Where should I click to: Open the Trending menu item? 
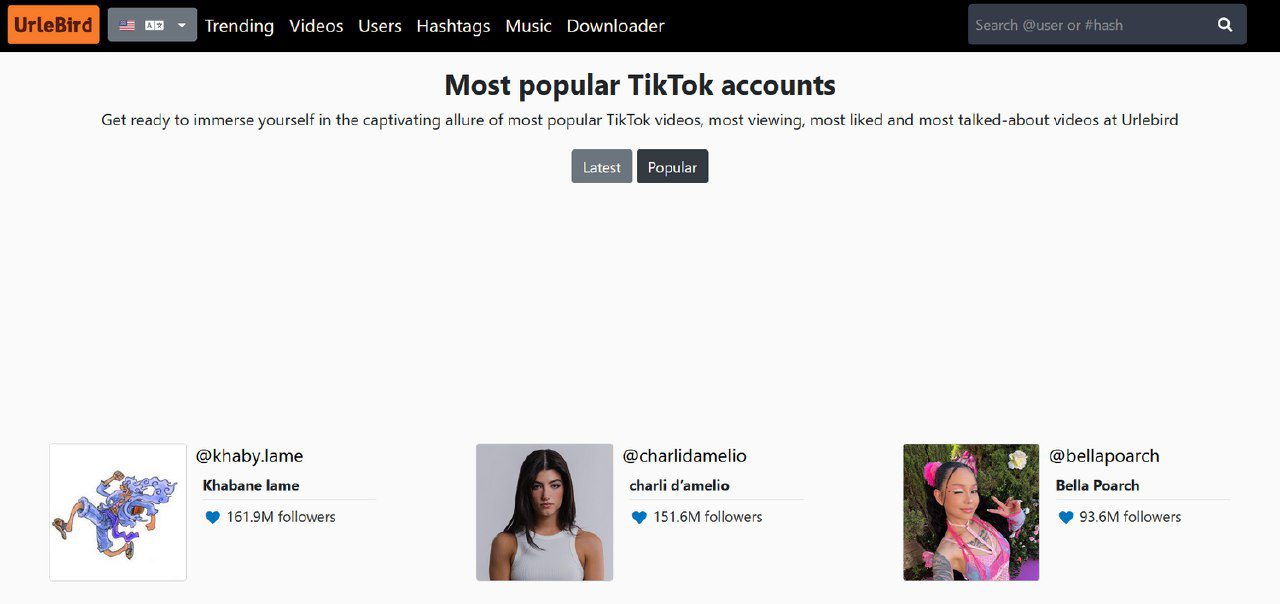(x=239, y=26)
